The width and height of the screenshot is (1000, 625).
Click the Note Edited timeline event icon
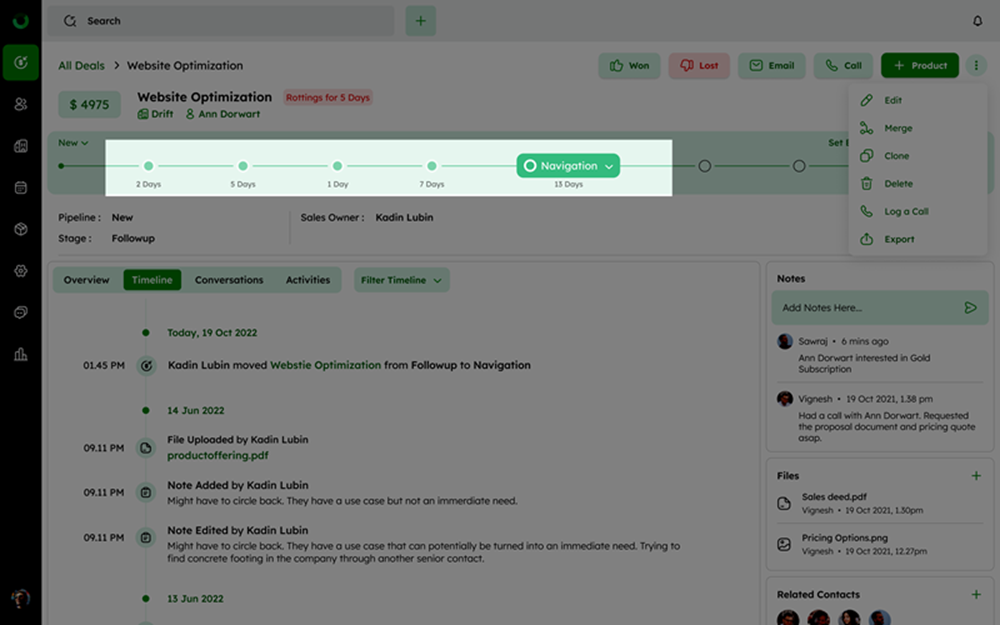pyautogui.click(x=146, y=538)
